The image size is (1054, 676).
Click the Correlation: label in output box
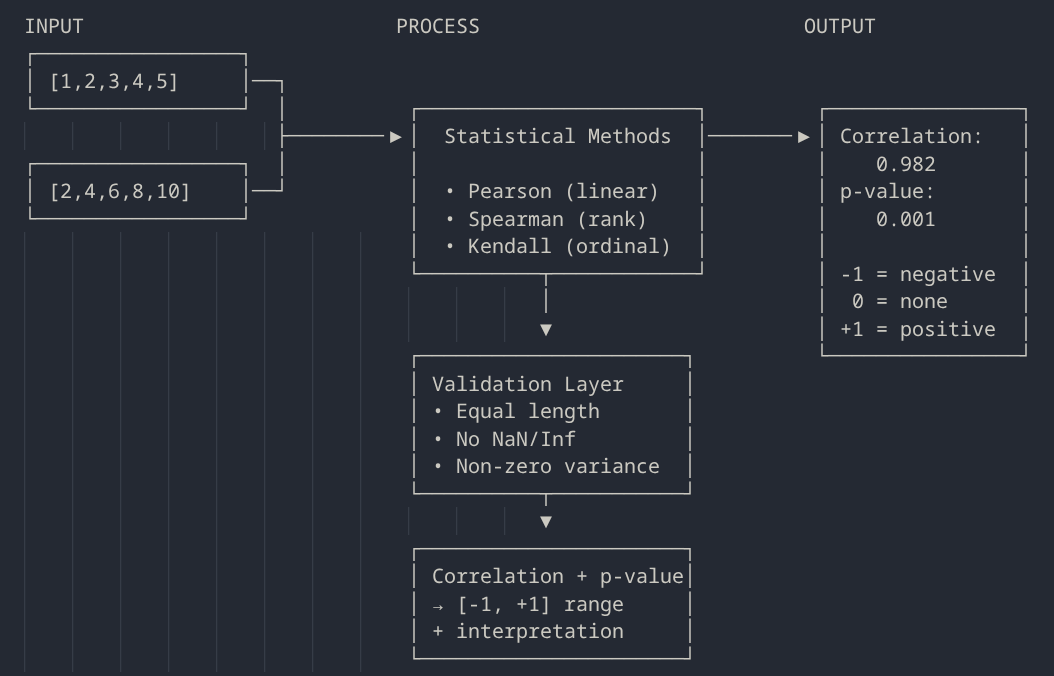(911, 136)
